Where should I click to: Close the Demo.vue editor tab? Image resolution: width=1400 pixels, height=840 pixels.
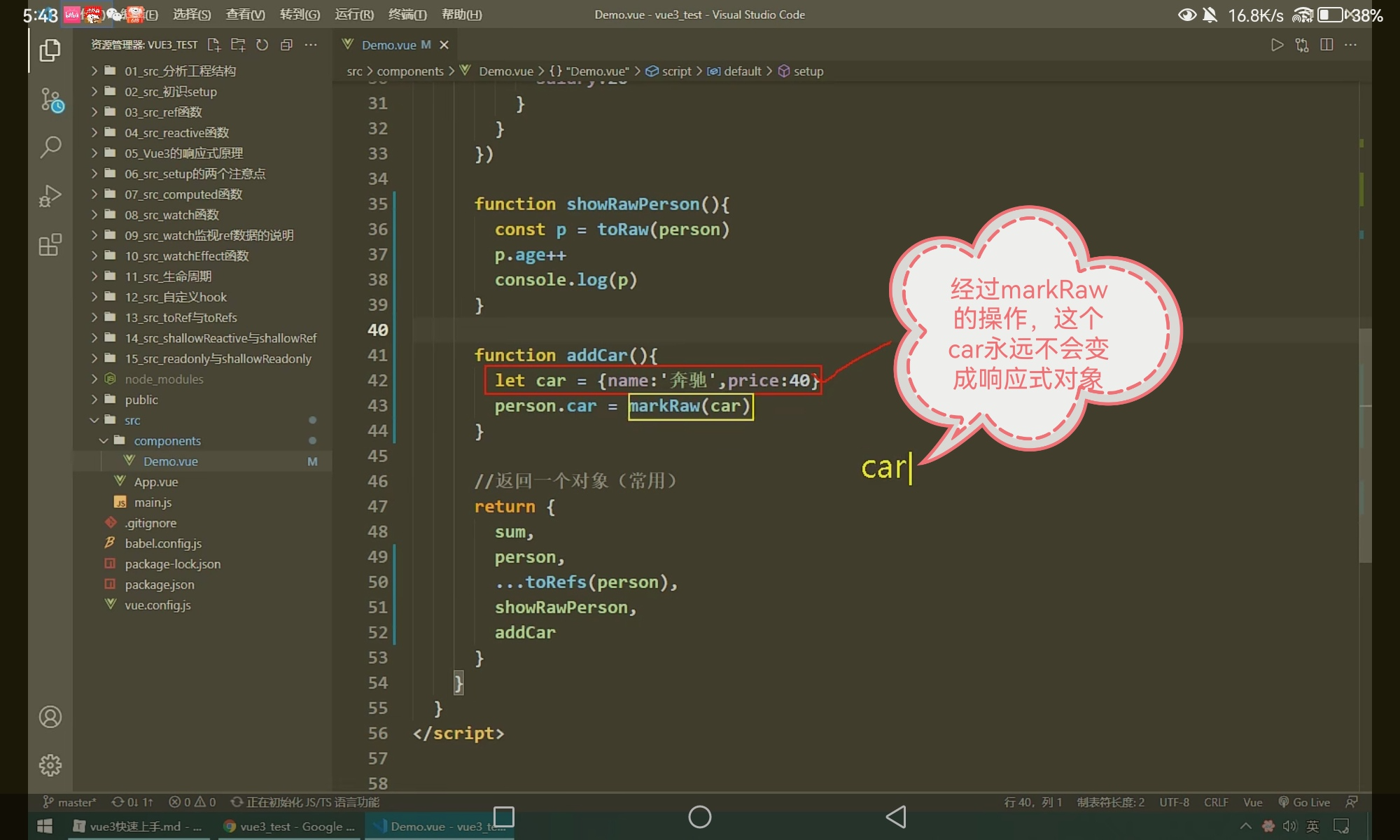pyautogui.click(x=444, y=45)
